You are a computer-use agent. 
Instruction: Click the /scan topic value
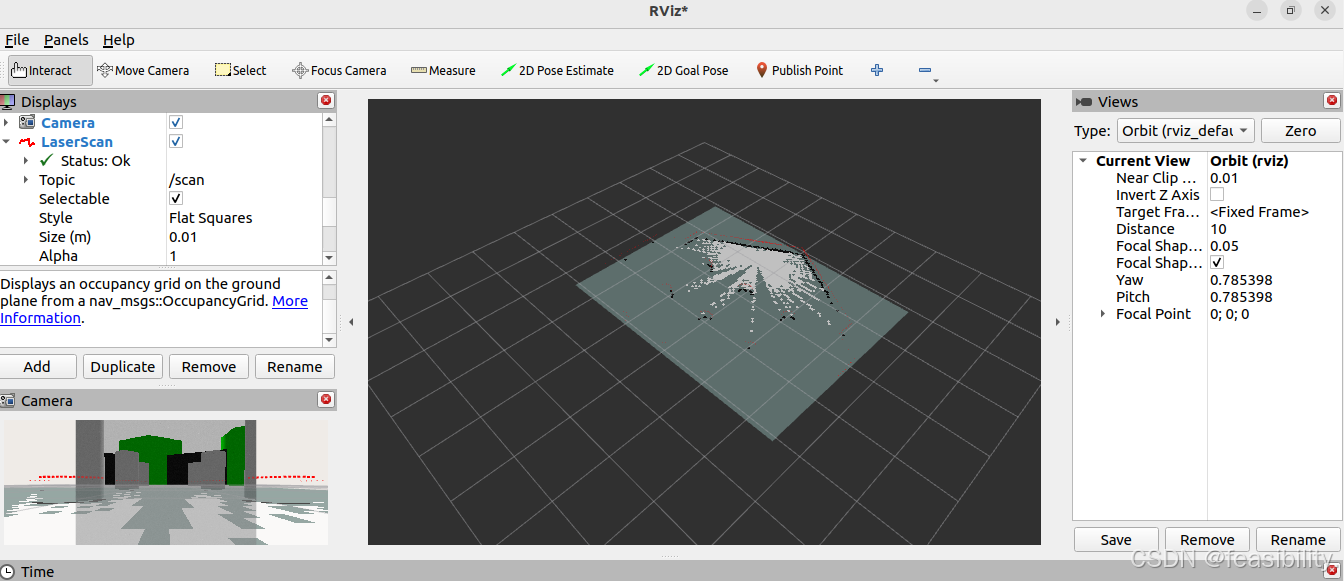point(187,180)
